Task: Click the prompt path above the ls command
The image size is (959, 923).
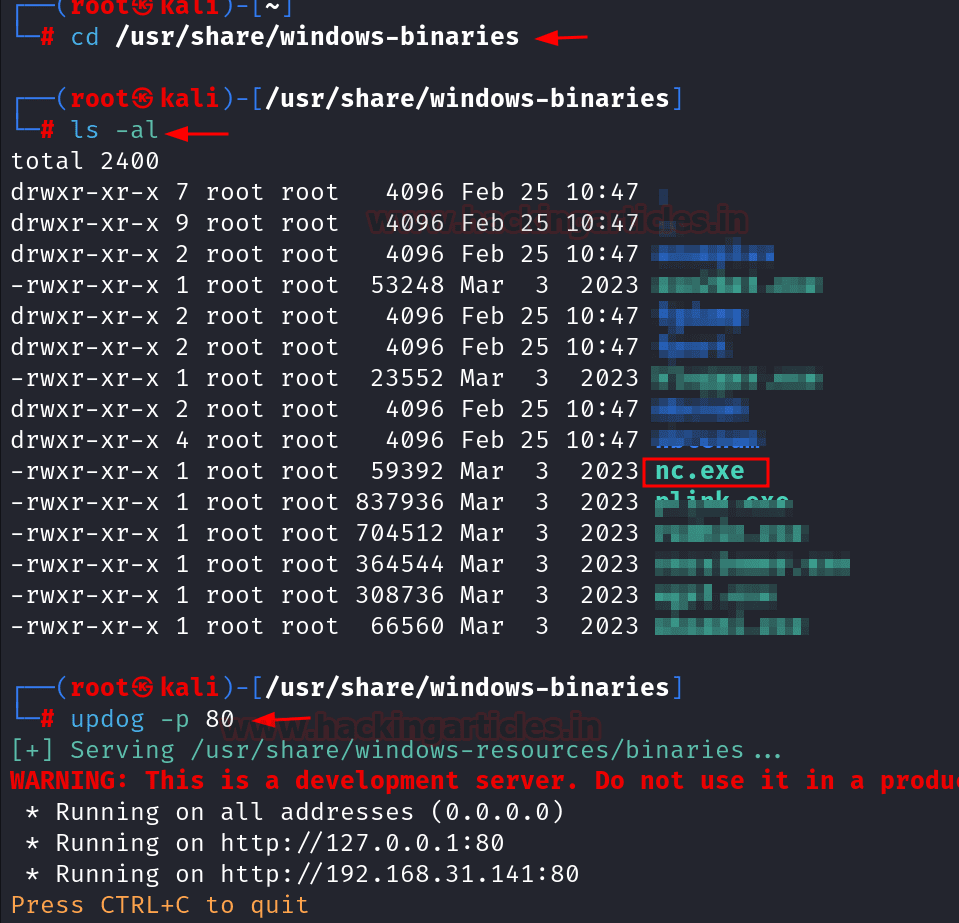Action: [x=467, y=98]
